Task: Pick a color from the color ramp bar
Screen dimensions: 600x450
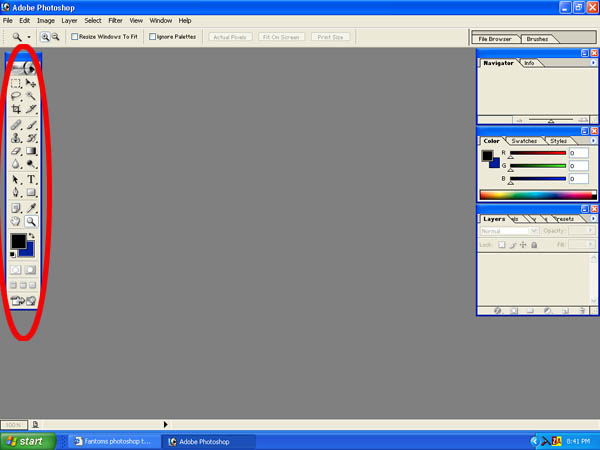Action: (530, 195)
